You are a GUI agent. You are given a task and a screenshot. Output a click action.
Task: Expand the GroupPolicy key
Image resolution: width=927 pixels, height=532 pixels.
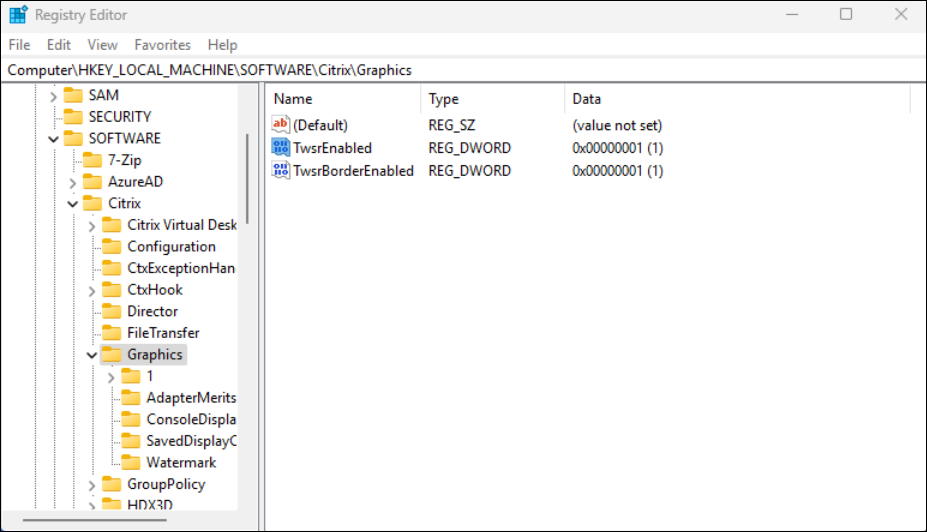click(x=92, y=485)
